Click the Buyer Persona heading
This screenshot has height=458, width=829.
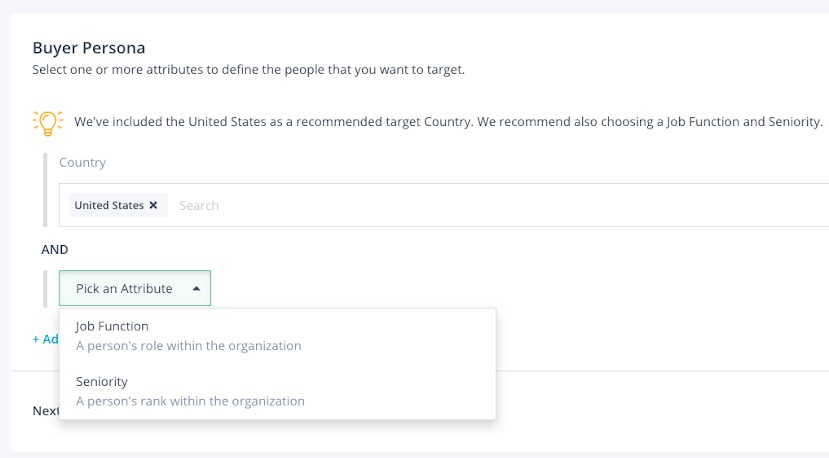click(x=89, y=48)
